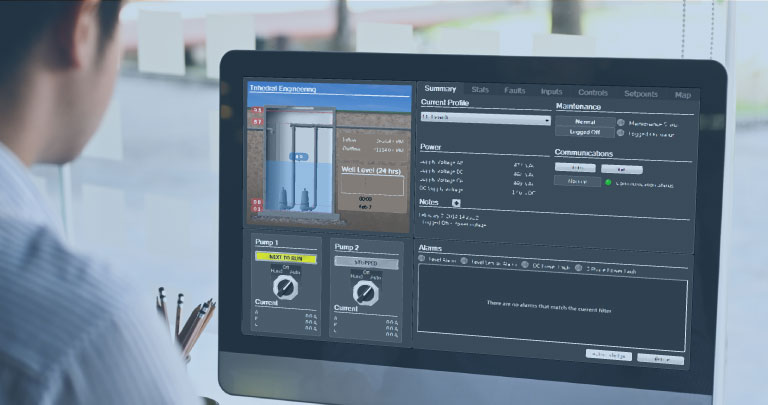Click the green communication status indicator
Viewport: 768px width, 405px height.
coord(607,183)
